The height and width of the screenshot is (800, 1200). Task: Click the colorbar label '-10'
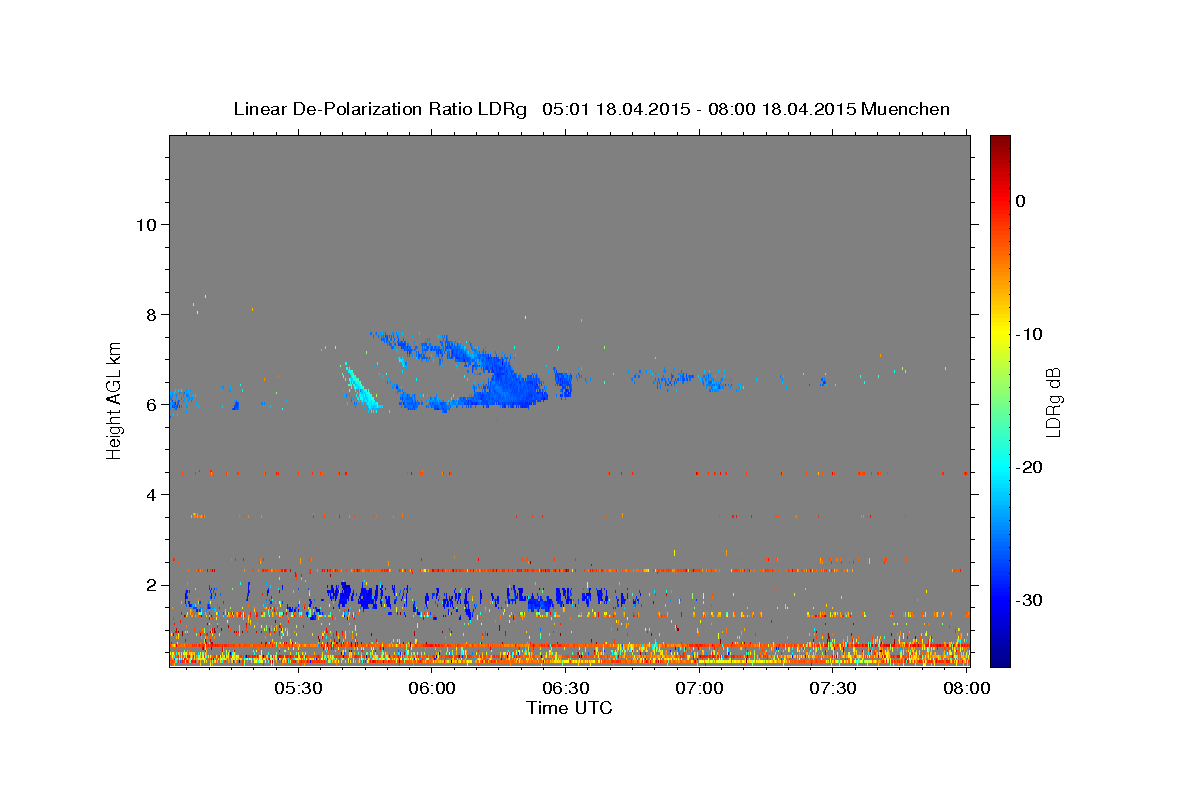click(x=1030, y=334)
